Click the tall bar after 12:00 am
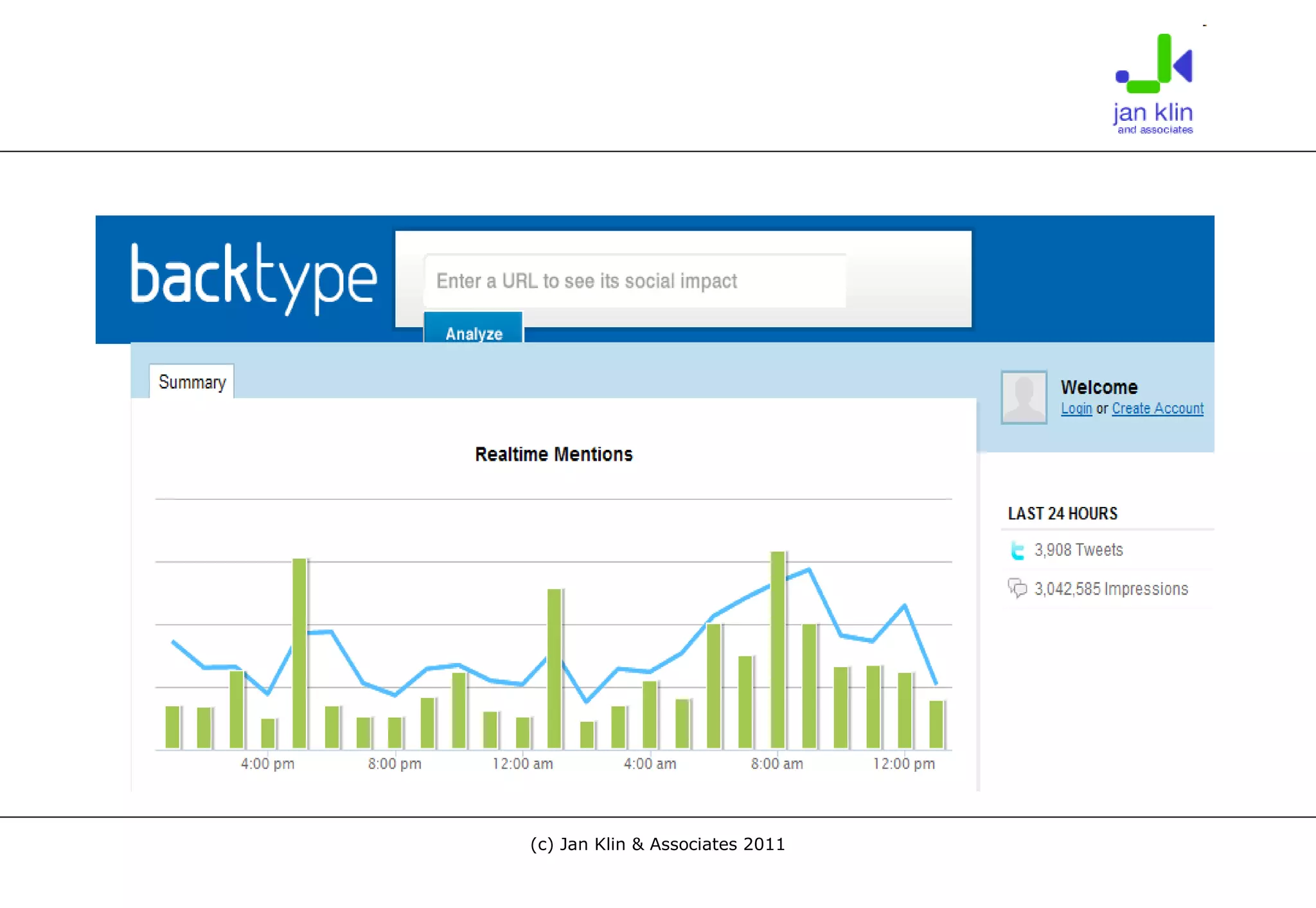 555,668
